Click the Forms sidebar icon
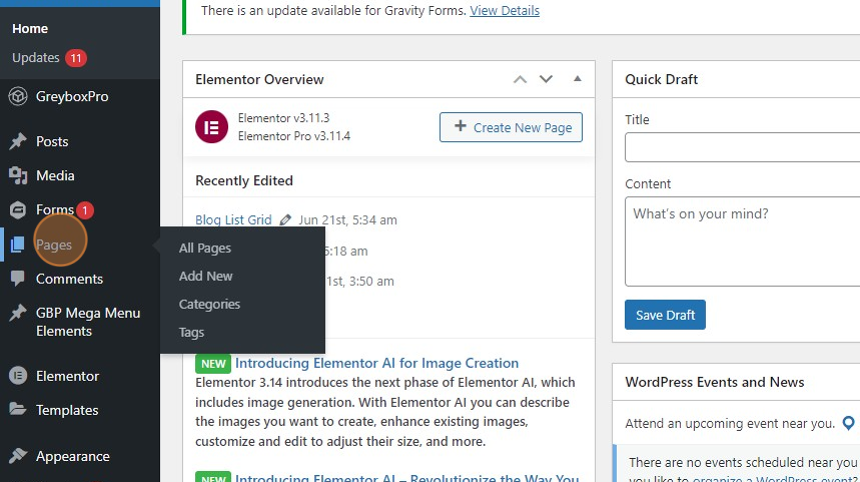 pos(18,210)
